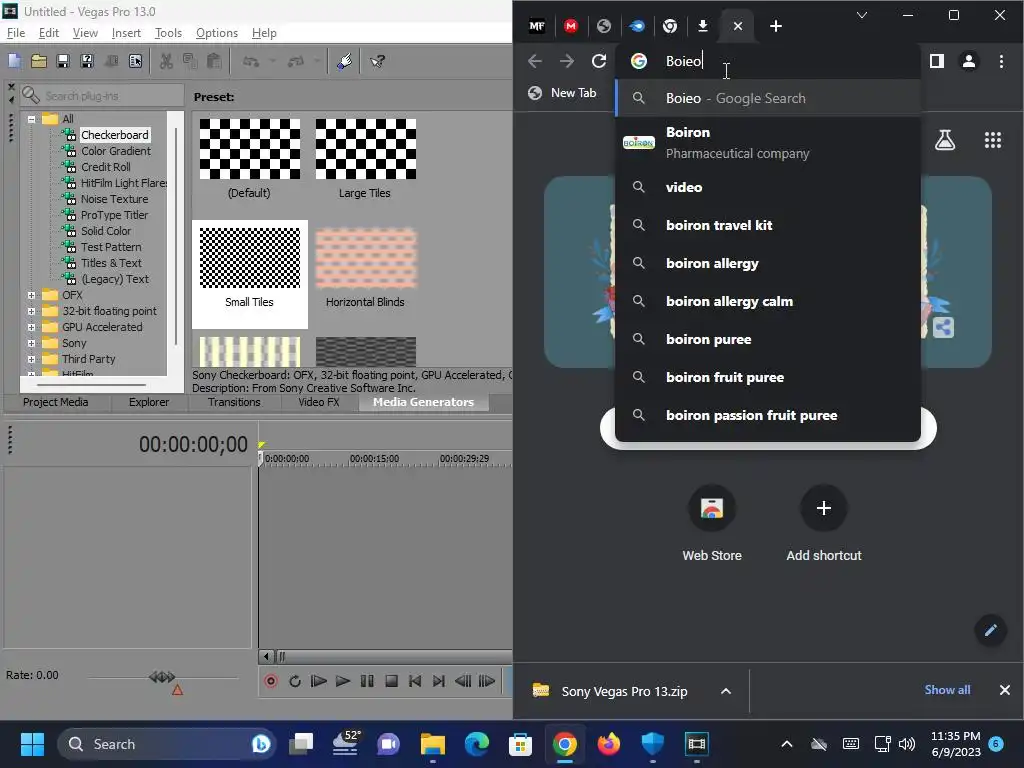
Task: Choose the Large Tiles checkerboard preset
Action: click(x=365, y=157)
